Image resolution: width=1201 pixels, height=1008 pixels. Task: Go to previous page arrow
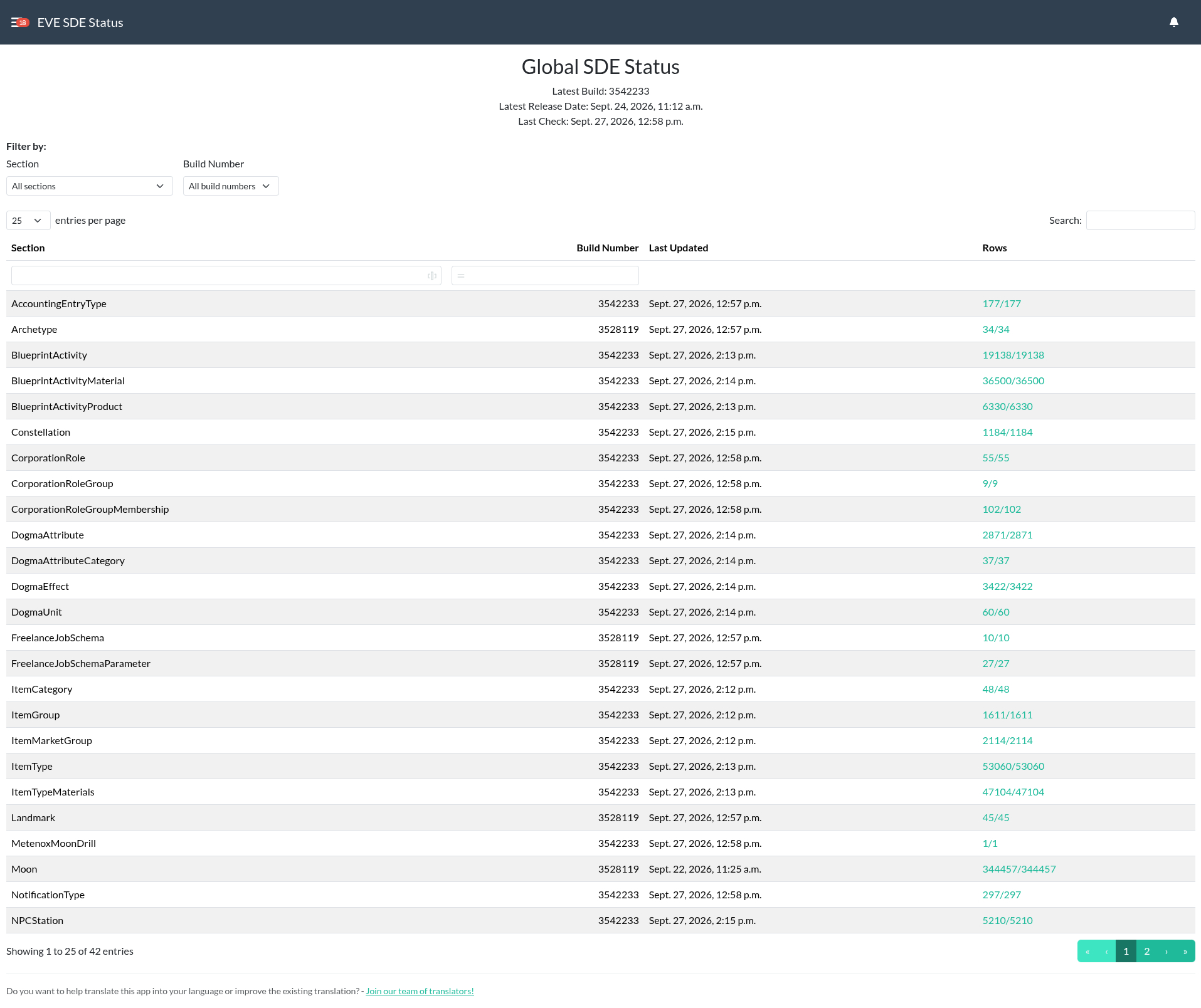(1106, 952)
